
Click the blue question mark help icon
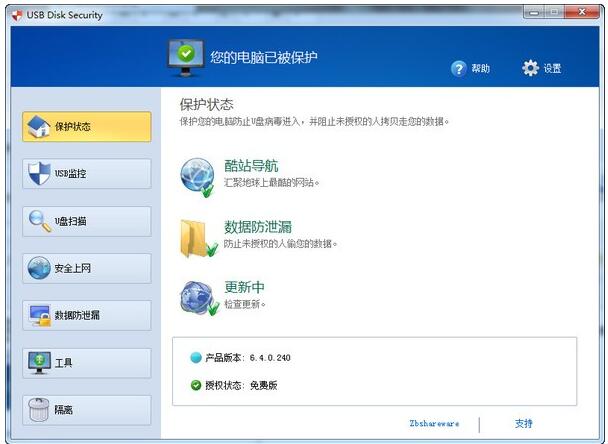(459, 69)
